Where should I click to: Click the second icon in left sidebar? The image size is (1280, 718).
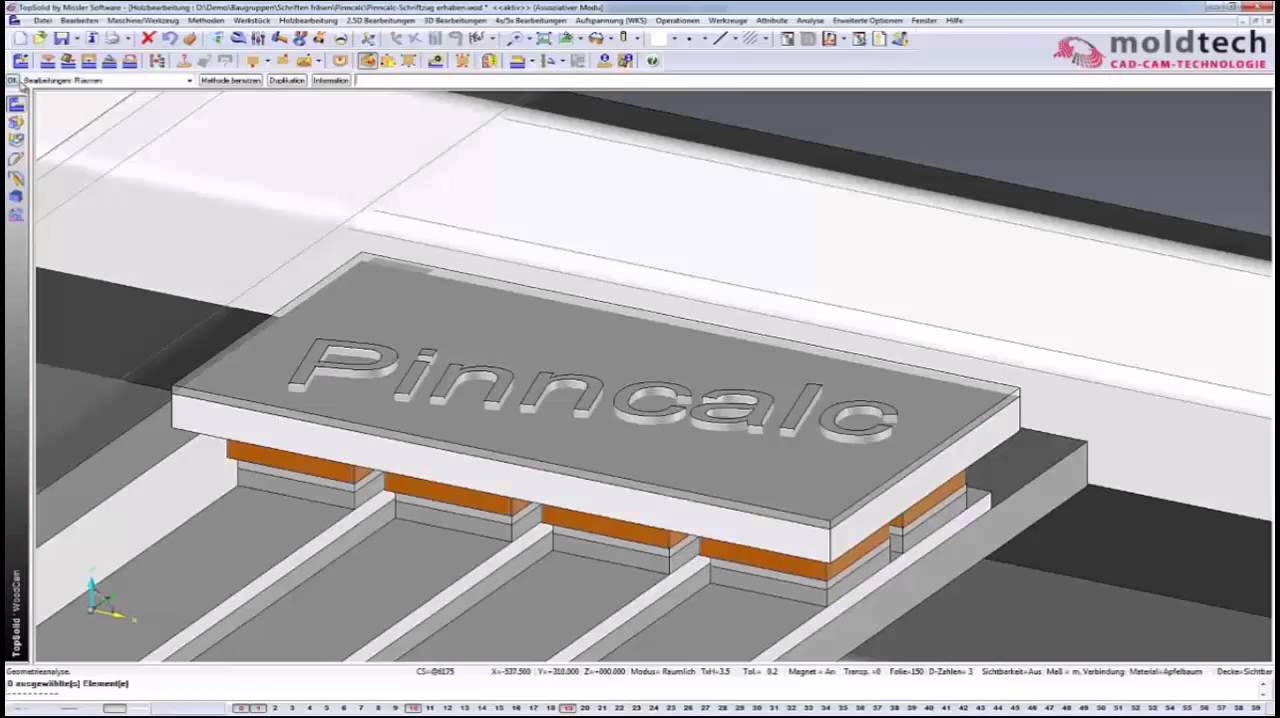click(16, 122)
